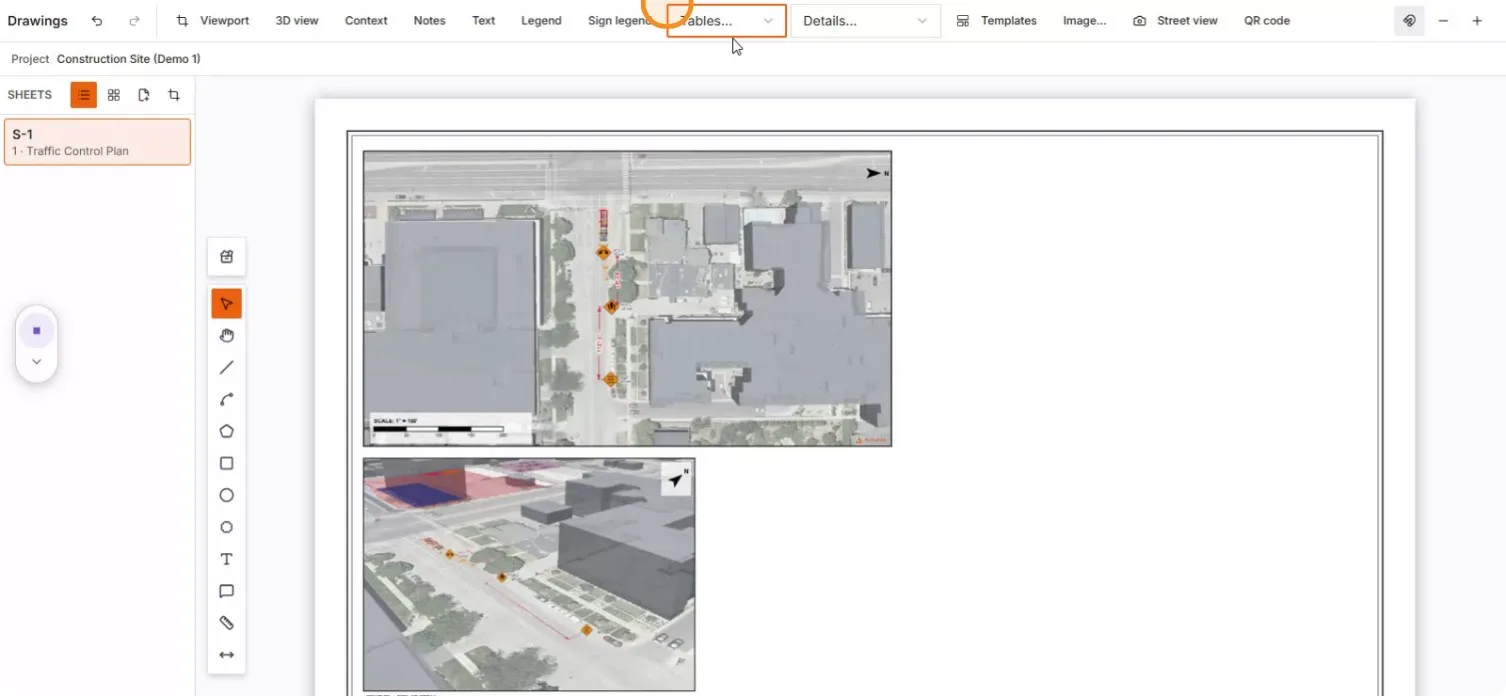Click the 3D perspective viewport
Viewport: 1506px width, 696px height.
tap(529, 574)
